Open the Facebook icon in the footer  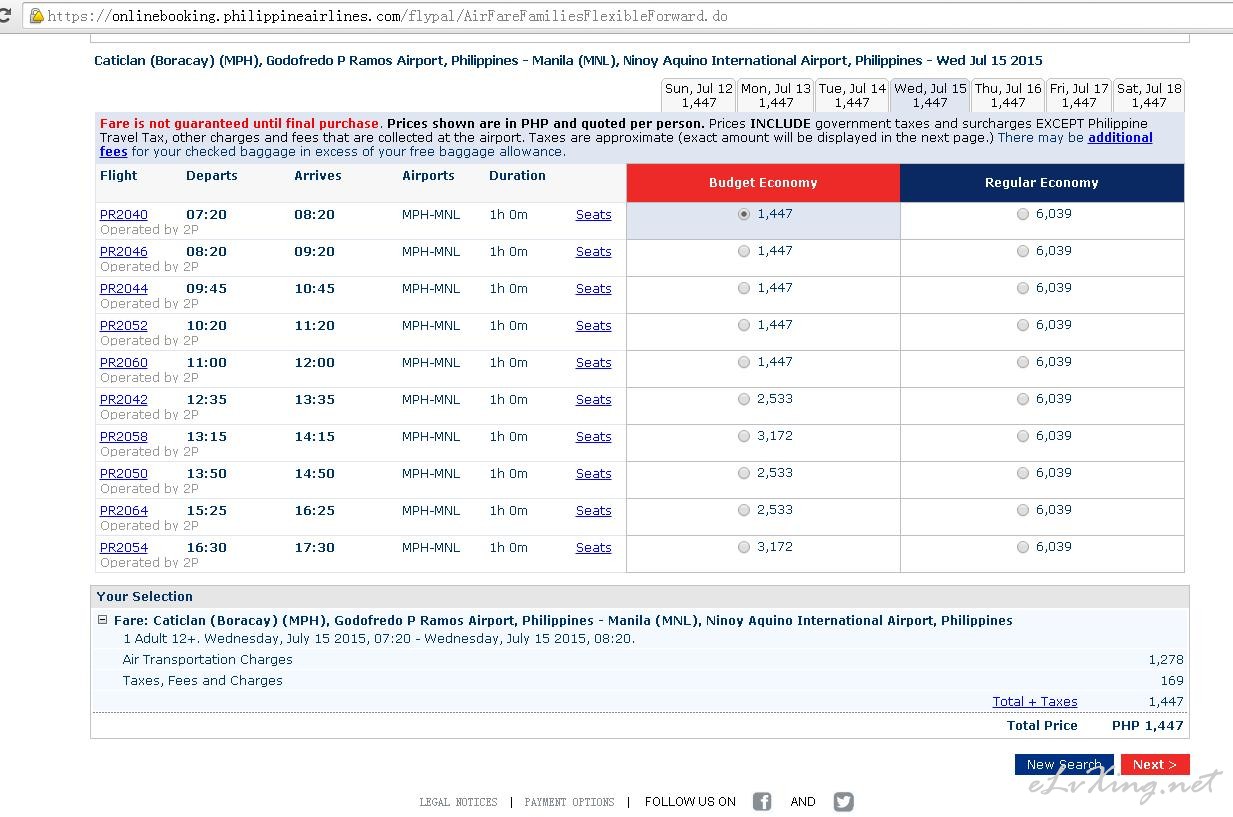762,802
